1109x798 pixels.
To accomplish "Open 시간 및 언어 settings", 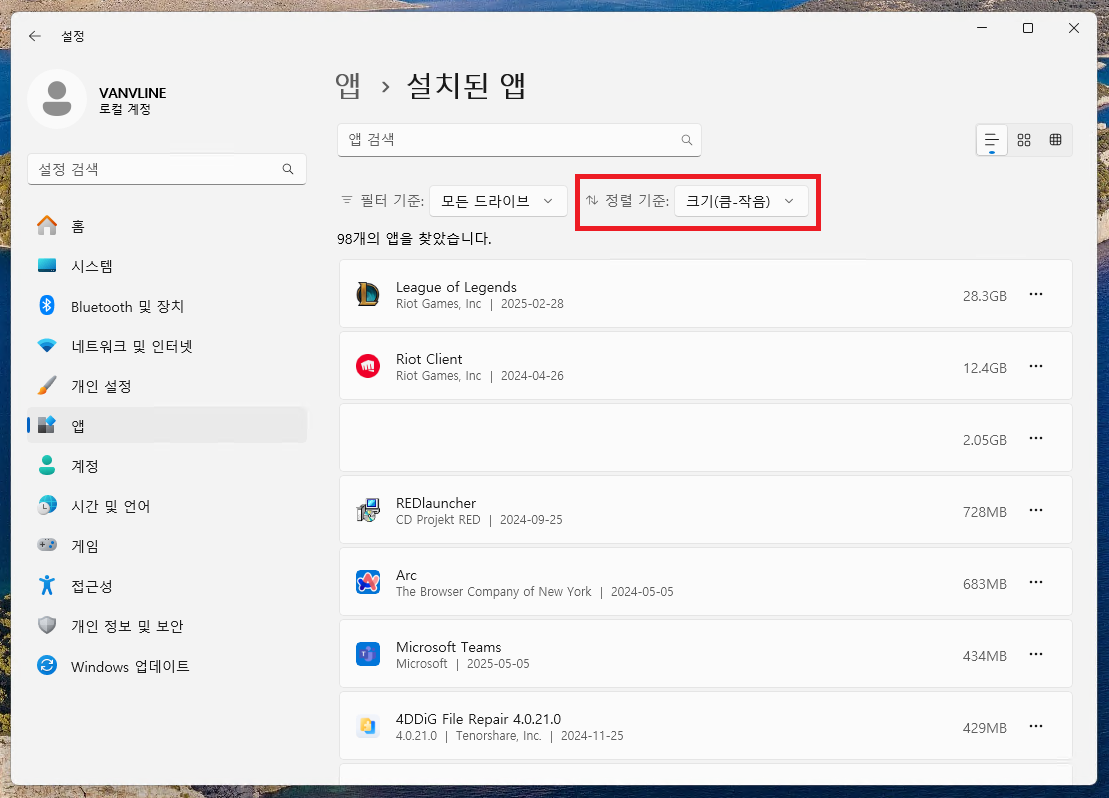I will (x=167, y=507).
